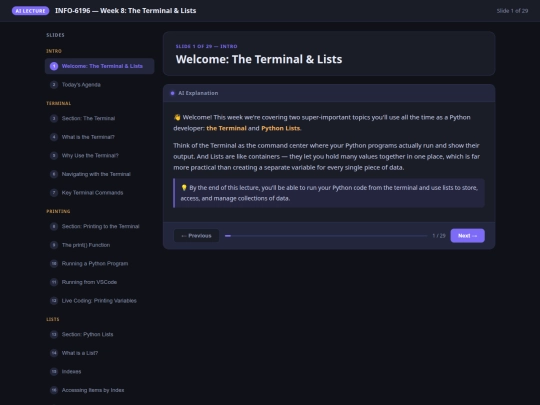Image resolution: width=540 pixels, height=405 pixels.
Task: Click the number 8 badge beside Printing section
Action: tap(54, 227)
